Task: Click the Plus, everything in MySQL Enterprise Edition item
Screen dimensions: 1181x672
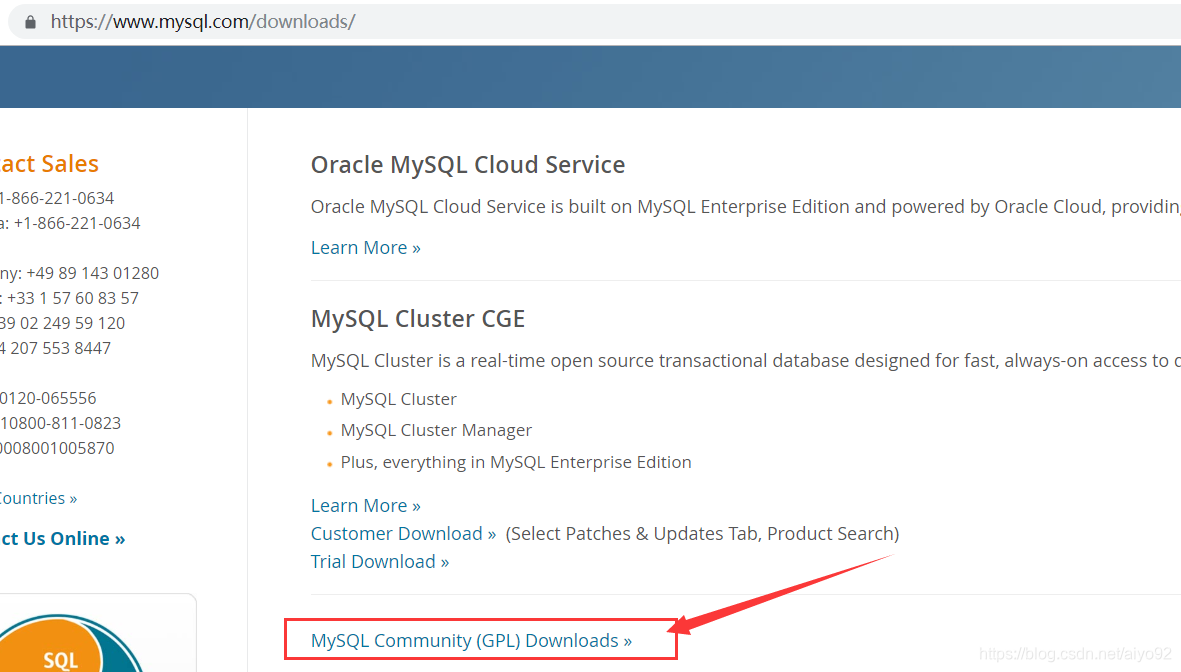Action: (516, 462)
